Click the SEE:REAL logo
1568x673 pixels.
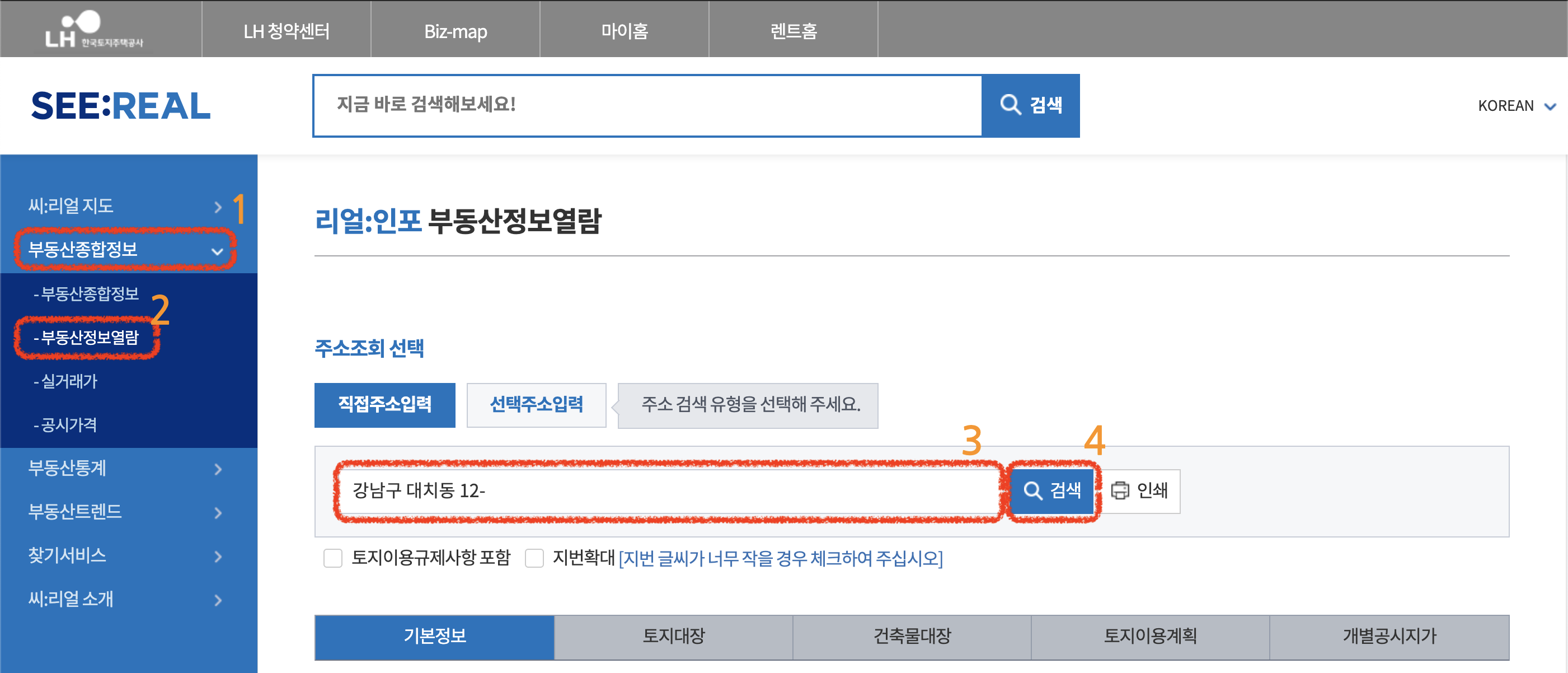click(x=120, y=106)
